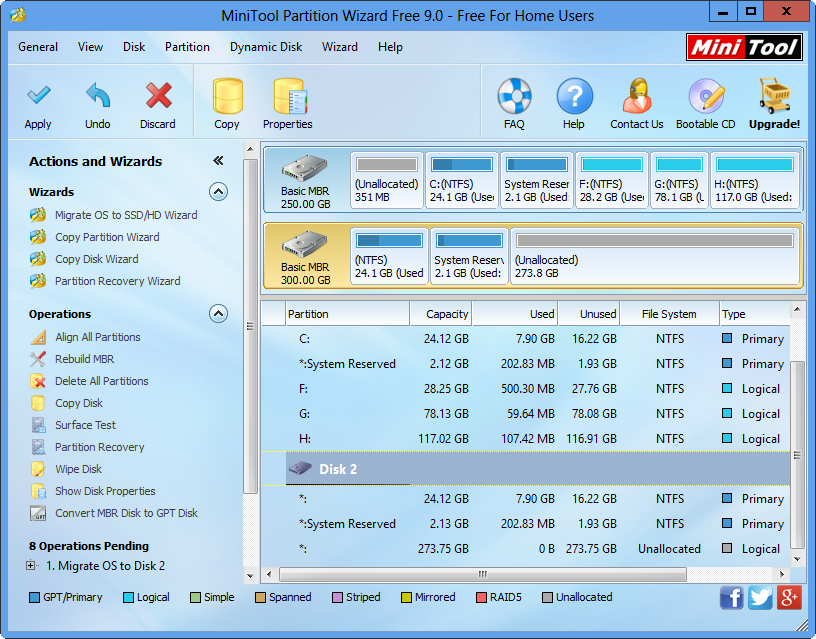816x639 pixels.
Task: Click the Help question mark icon
Action: (x=574, y=96)
